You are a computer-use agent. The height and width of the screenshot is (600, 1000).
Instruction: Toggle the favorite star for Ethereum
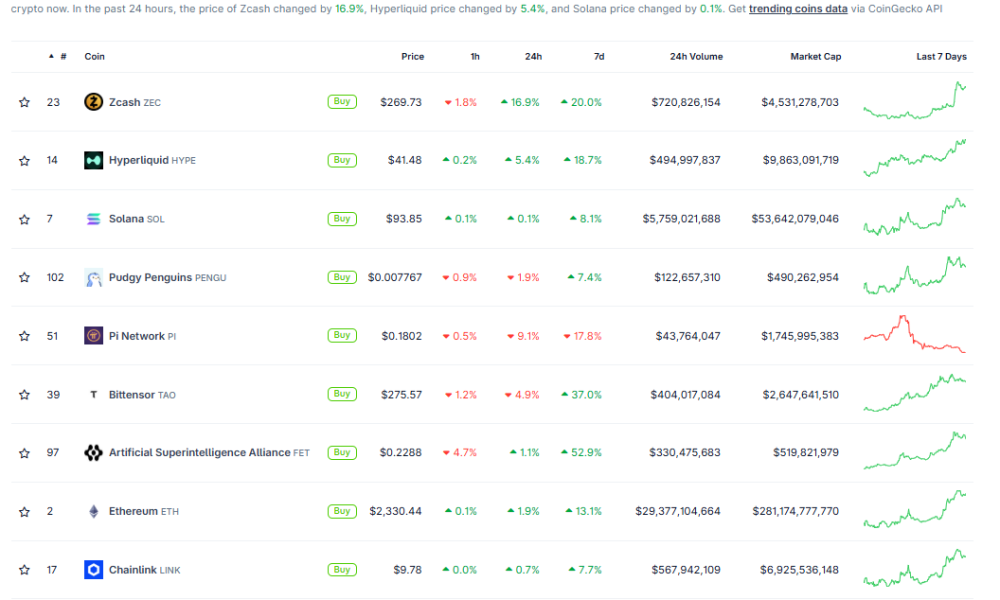pos(23,511)
